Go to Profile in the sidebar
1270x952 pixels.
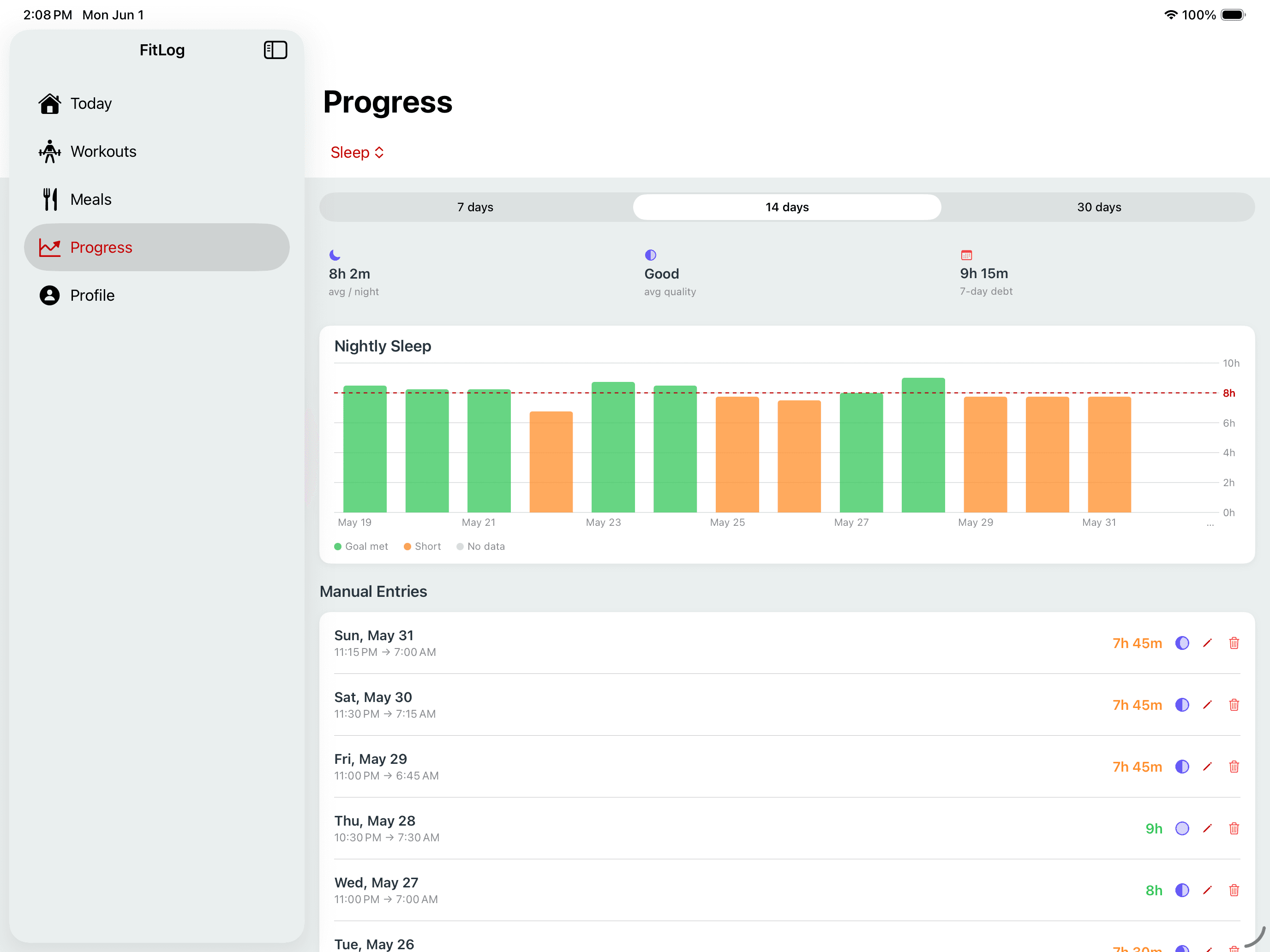pos(157,296)
